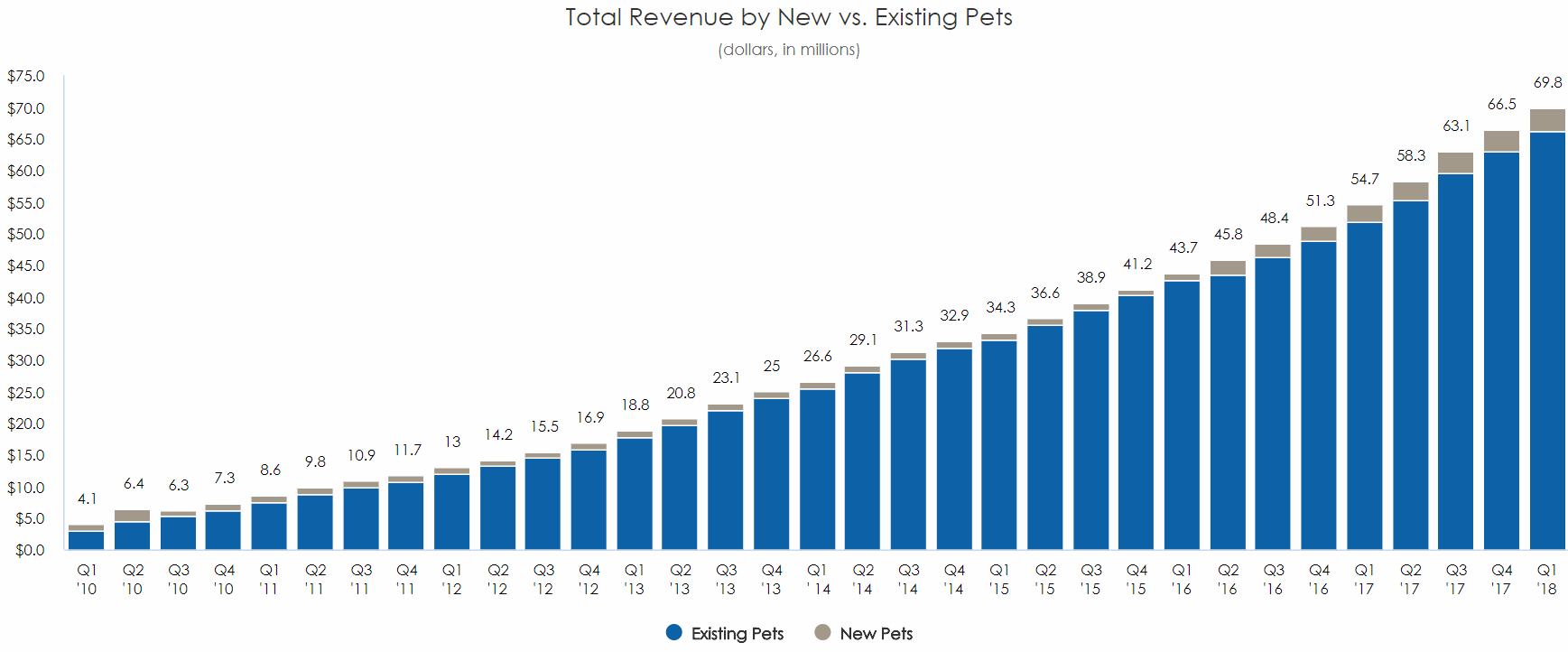Click the $60.0 y-axis label
Screen dimensions: 1568x652
click(26, 171)
